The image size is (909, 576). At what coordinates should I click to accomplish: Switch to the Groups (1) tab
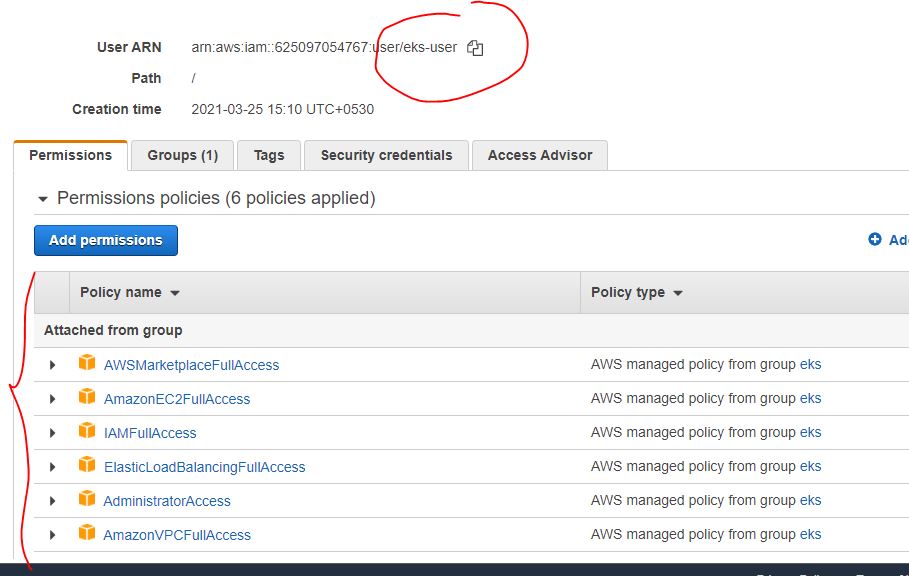pyautogui.click(x=182, y=155)
